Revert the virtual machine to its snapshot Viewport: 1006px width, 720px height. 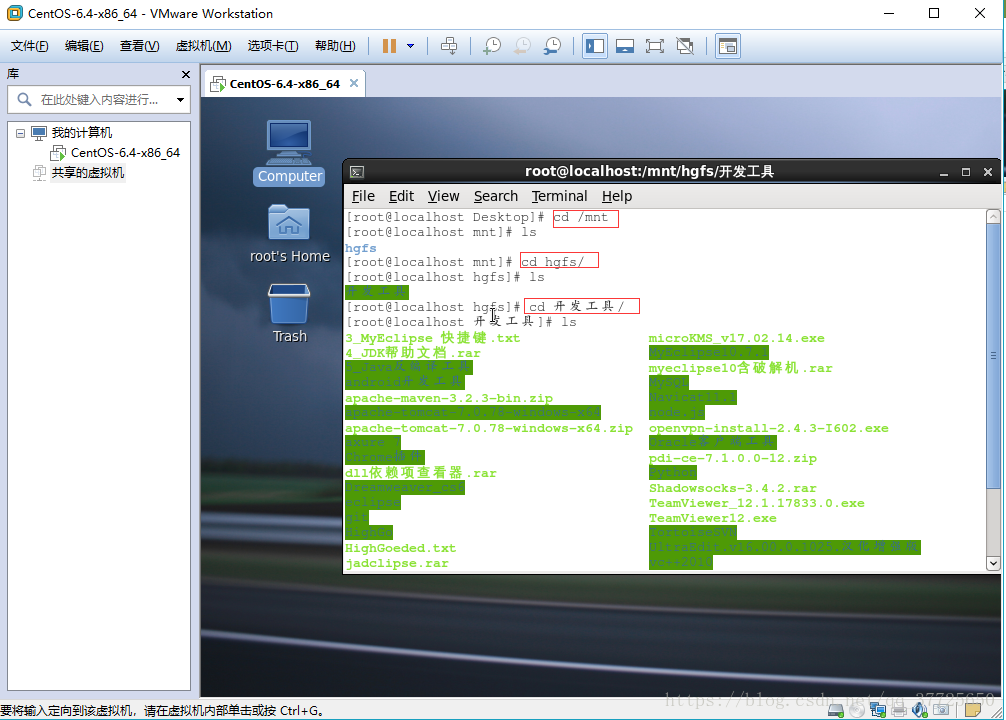[522, 46]
